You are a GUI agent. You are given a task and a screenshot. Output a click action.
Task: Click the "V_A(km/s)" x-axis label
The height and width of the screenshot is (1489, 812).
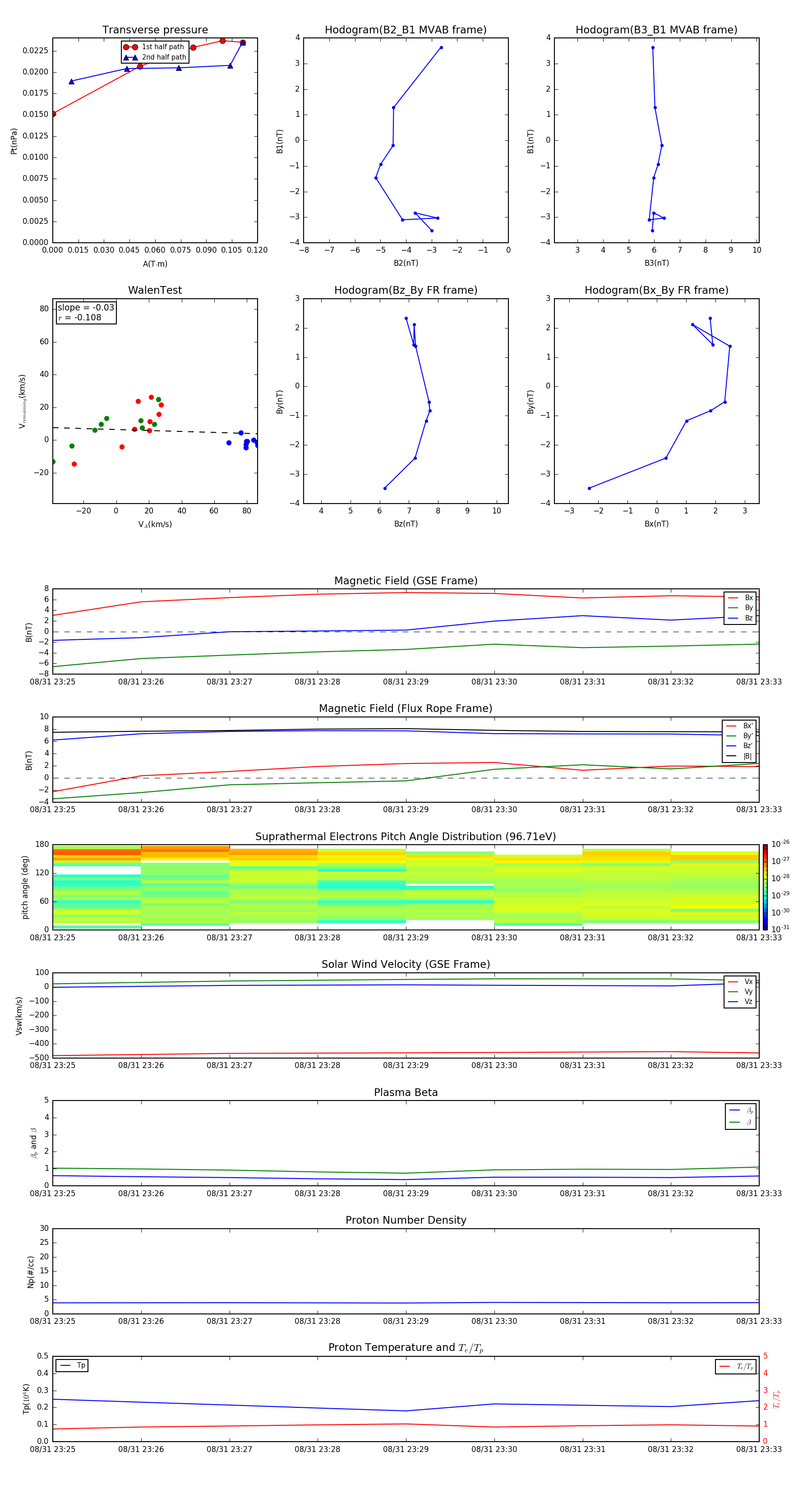(x=155, y=524)
